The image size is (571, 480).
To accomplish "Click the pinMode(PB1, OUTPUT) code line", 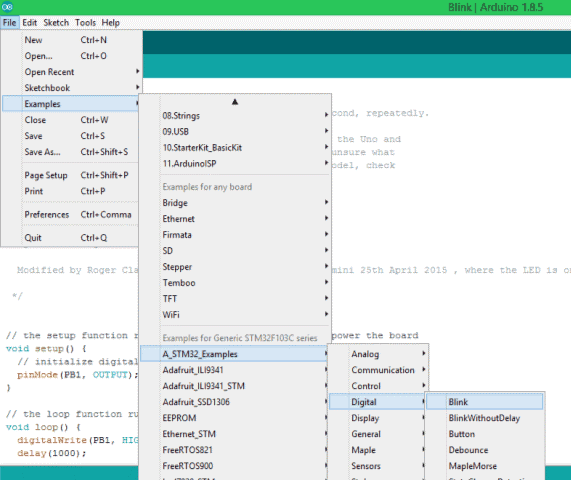I will [77, 375].
